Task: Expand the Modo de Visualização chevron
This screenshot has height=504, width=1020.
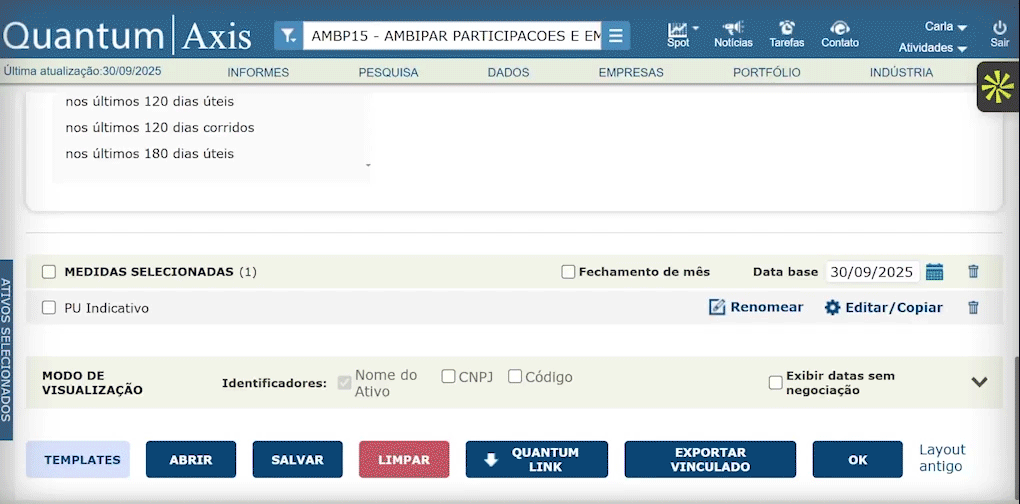Action: [979, 382]
